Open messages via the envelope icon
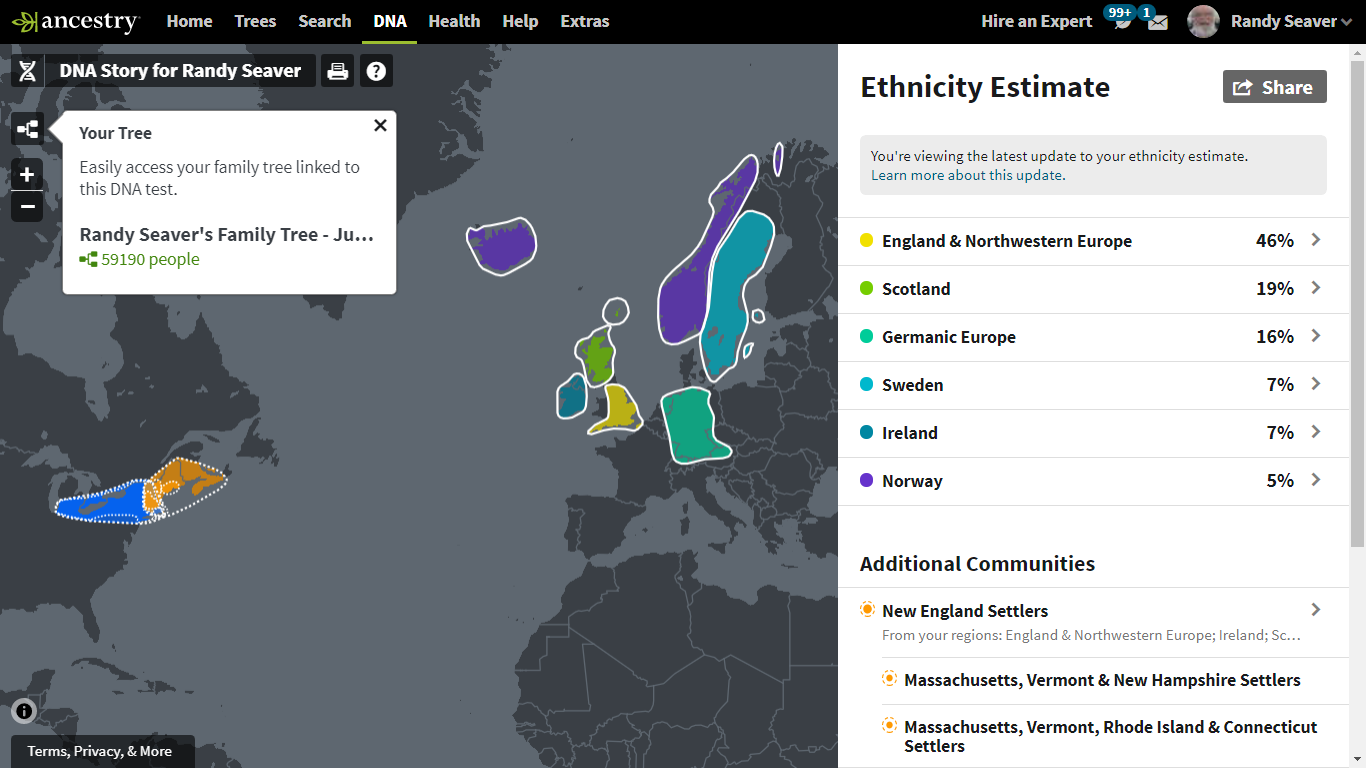 coord(1157,21)
